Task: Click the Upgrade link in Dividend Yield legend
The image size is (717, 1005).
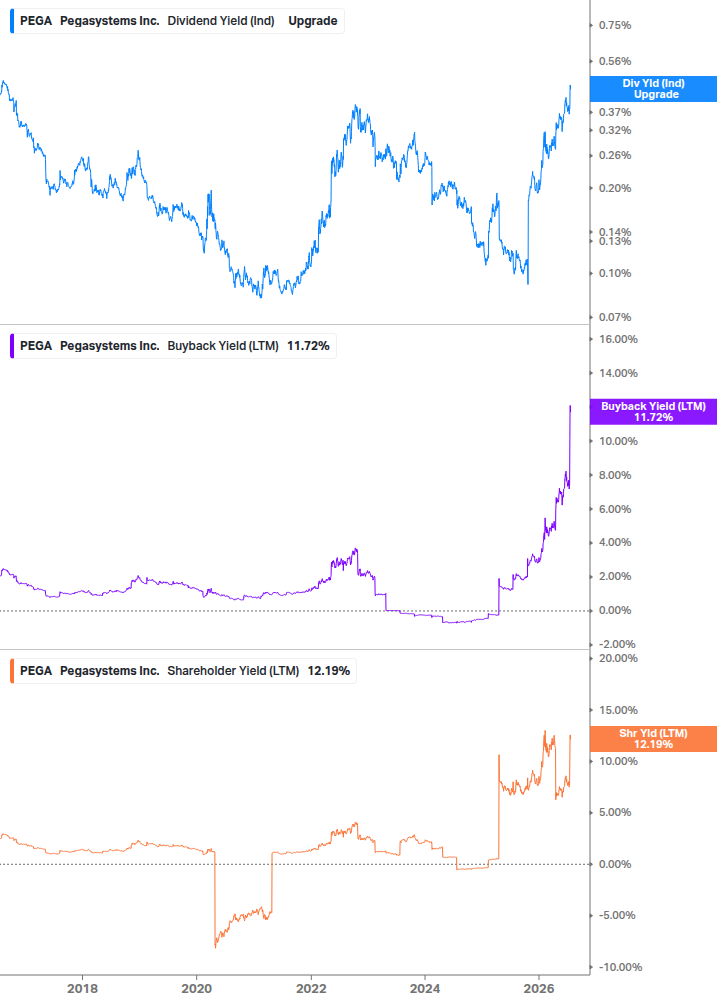Action: tap(313, 21)
